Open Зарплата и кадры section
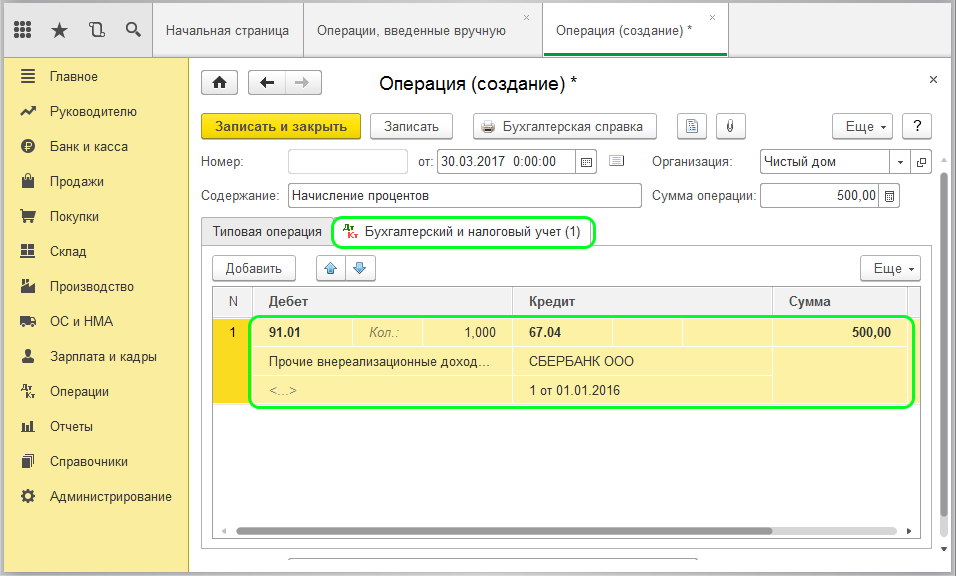 pyautogui.click(x=103, y=357)
